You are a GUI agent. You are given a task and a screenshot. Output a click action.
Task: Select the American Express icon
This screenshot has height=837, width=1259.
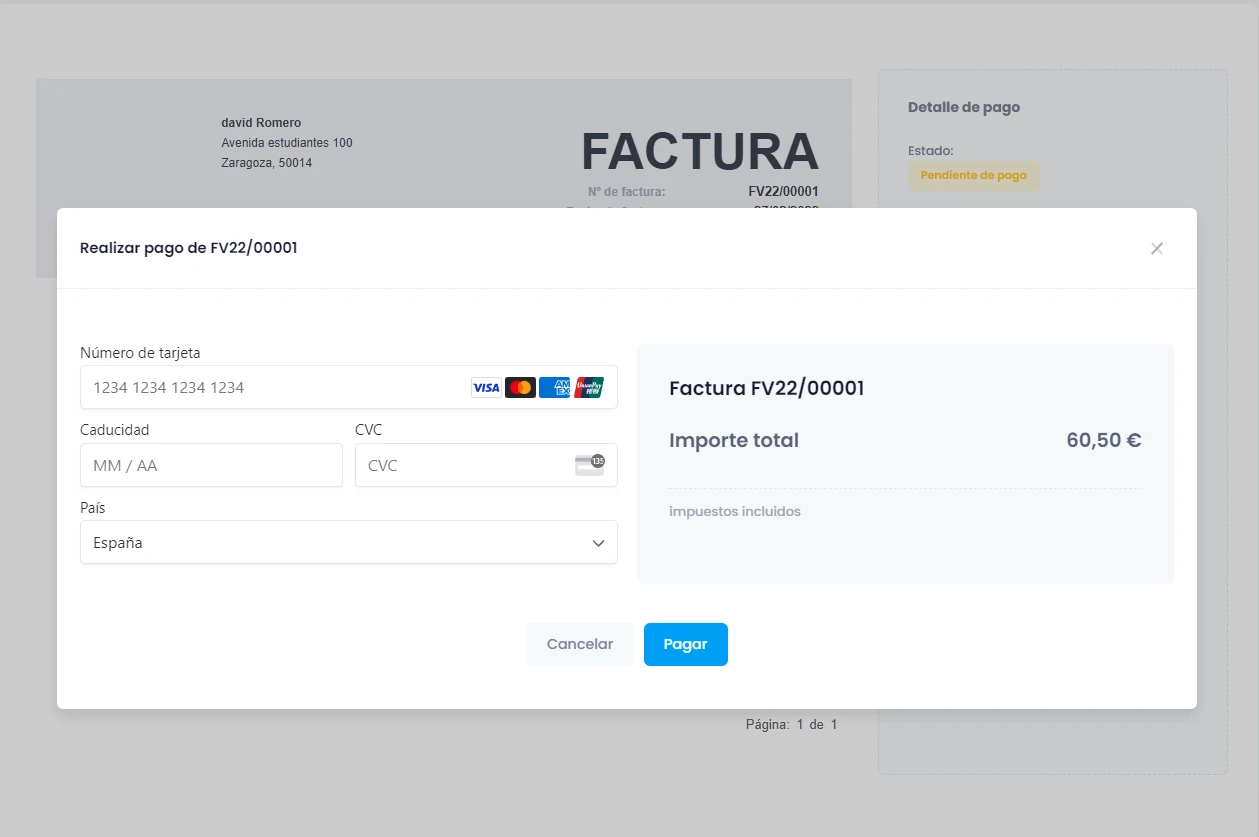pos(556,387)
